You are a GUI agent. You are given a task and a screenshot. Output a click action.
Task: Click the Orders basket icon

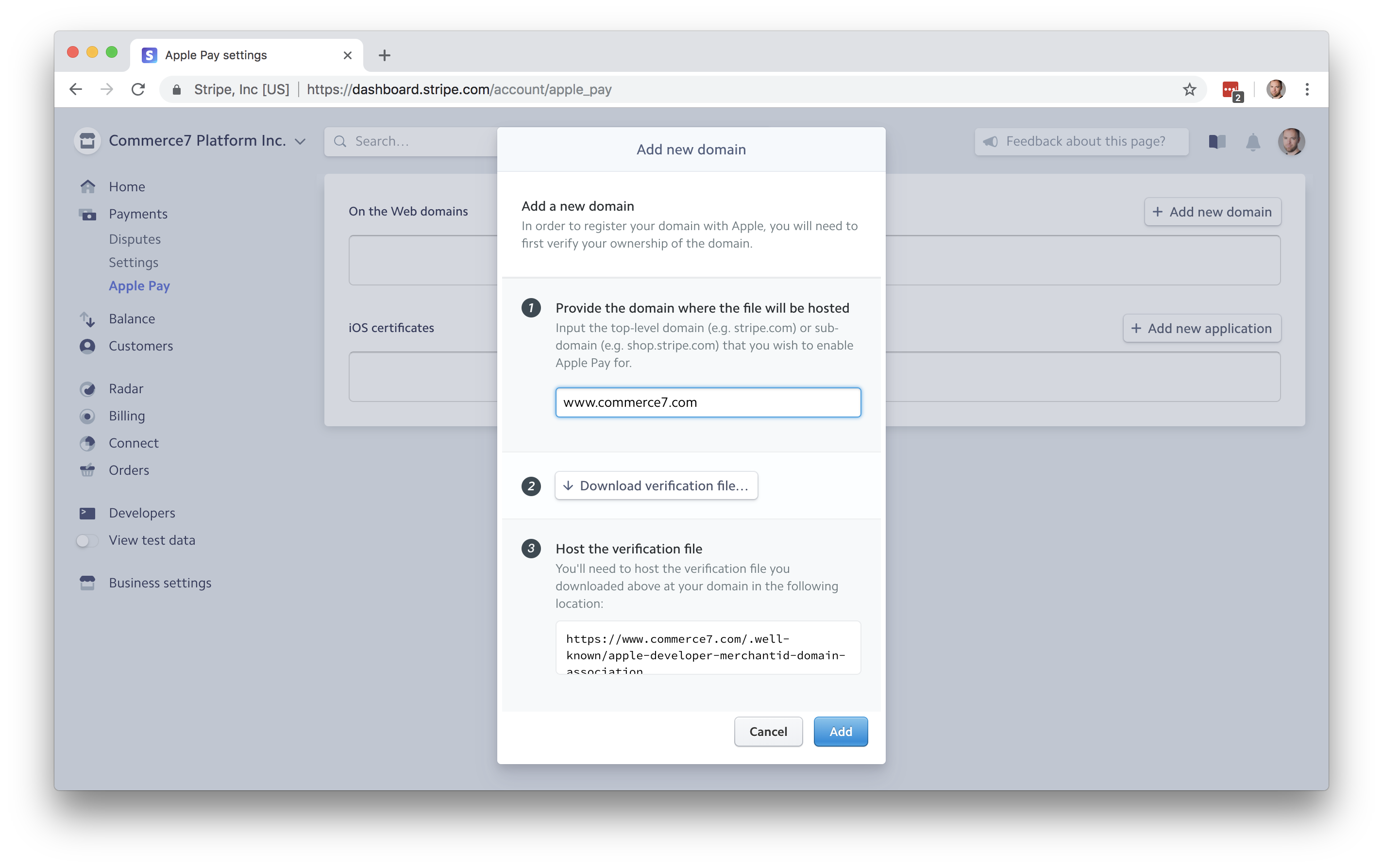point(87,470)
